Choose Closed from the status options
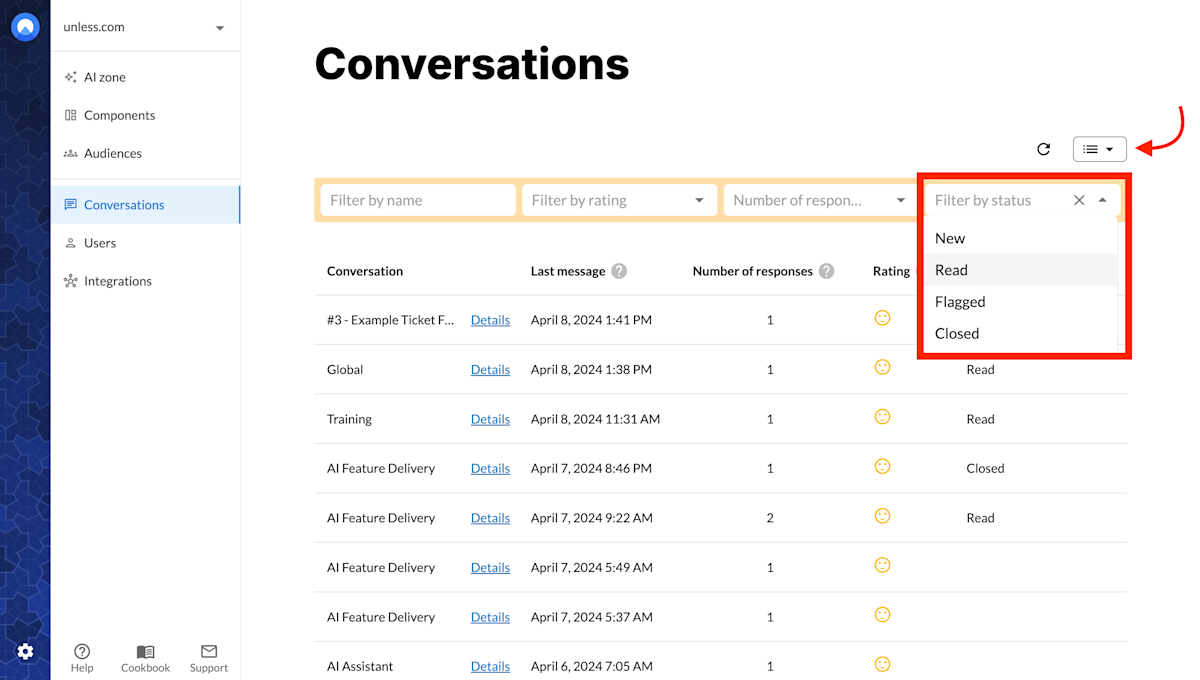This screenshot has width=1200, height=680. [x=956, y=333]
